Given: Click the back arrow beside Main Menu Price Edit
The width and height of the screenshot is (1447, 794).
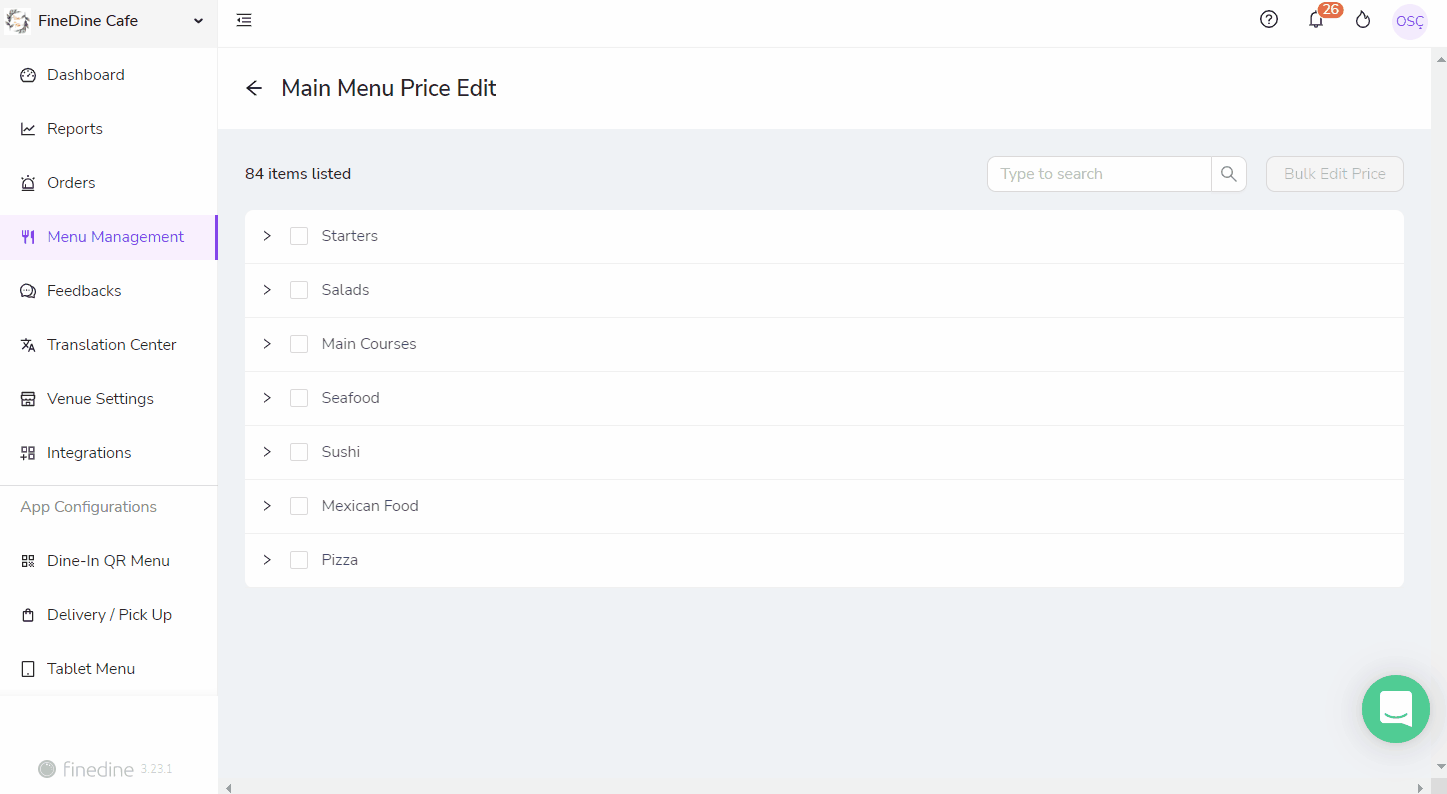Looking at the screenshot, I should click(254, 88).
